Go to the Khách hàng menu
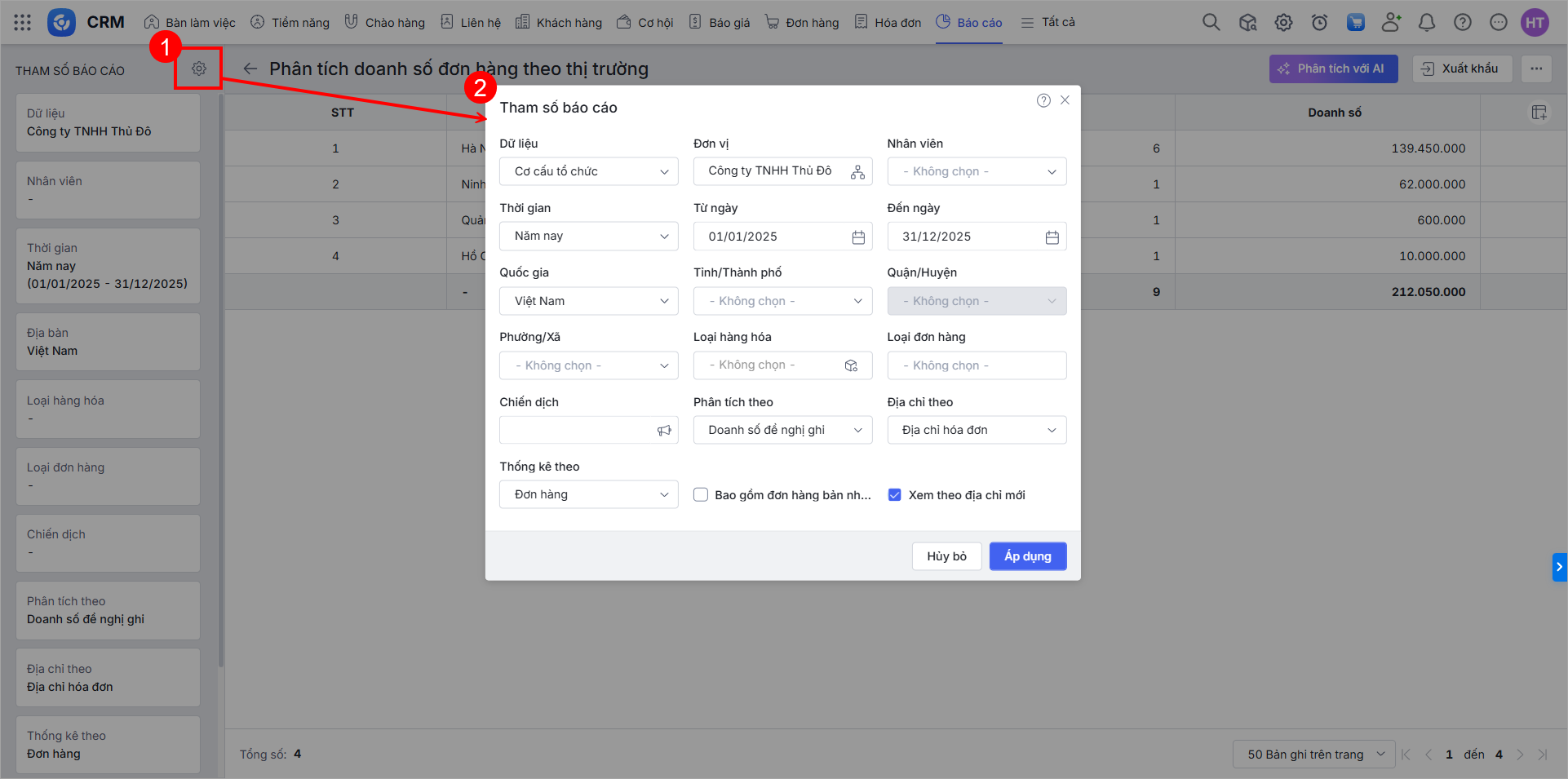The image size is (1568, 779). pyautogui.click(x=559, y=23)
